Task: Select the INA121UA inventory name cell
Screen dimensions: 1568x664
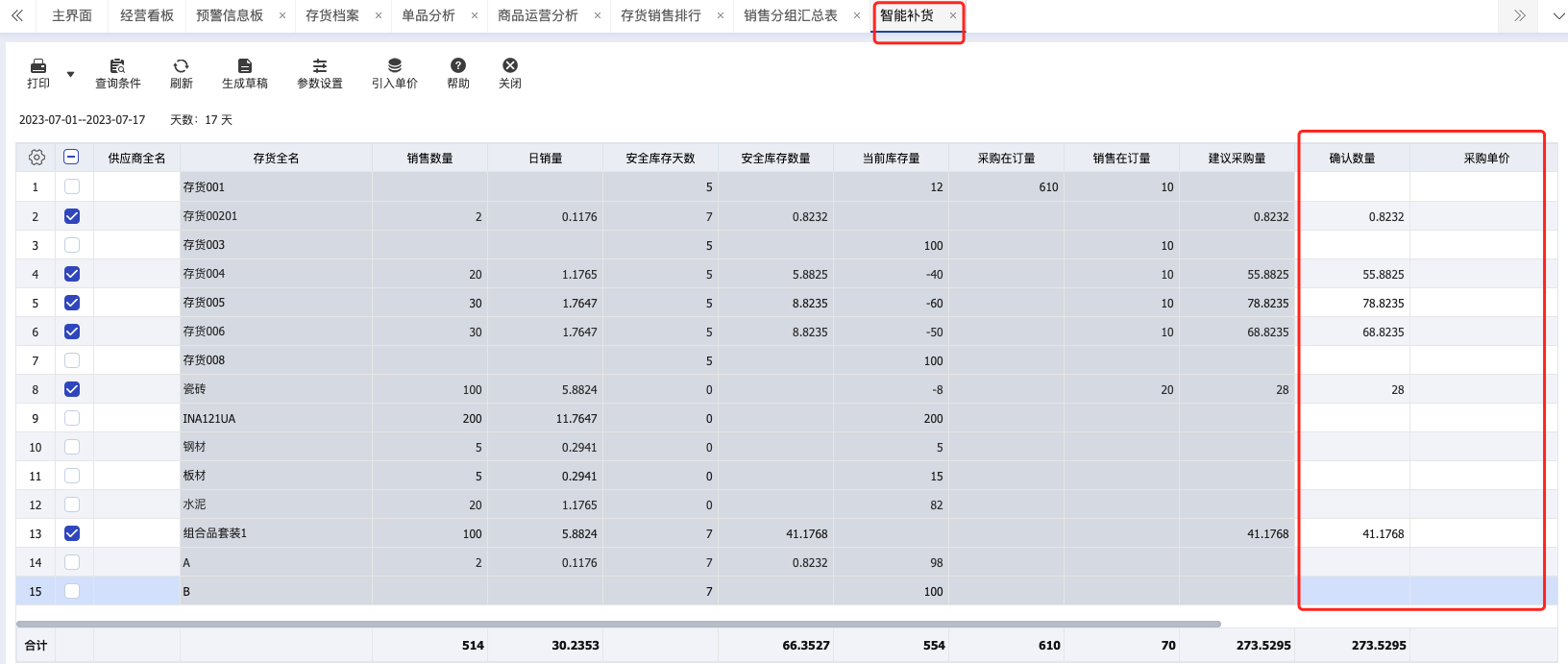Action: (276, 418)
